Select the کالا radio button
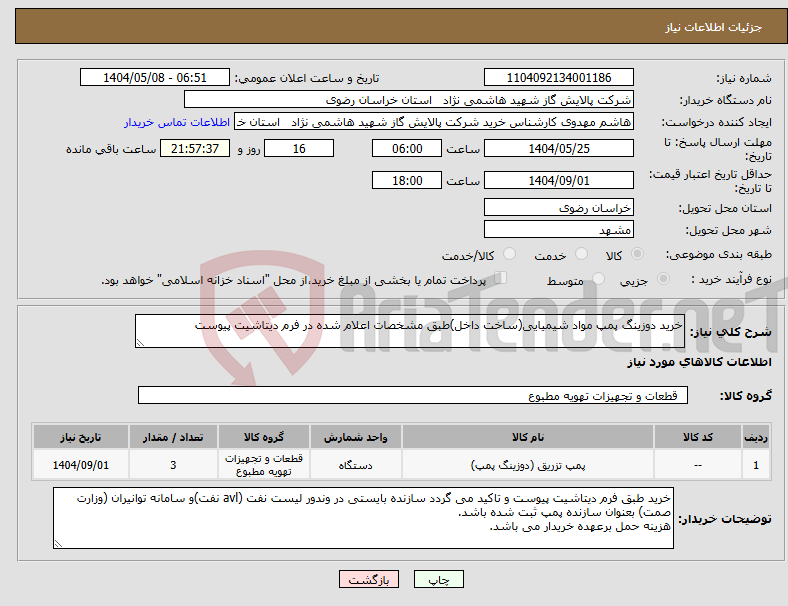 (x=637, y=254)
